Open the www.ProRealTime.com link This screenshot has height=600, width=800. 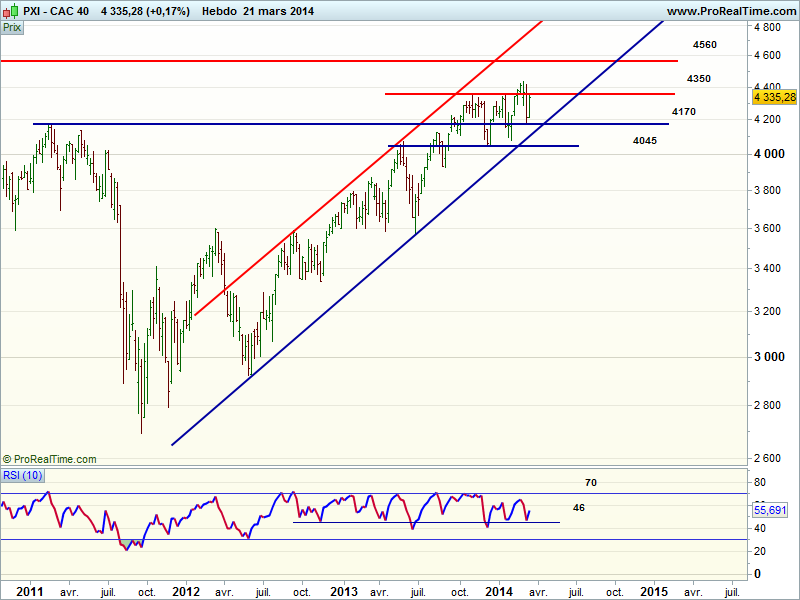[730, 11]
